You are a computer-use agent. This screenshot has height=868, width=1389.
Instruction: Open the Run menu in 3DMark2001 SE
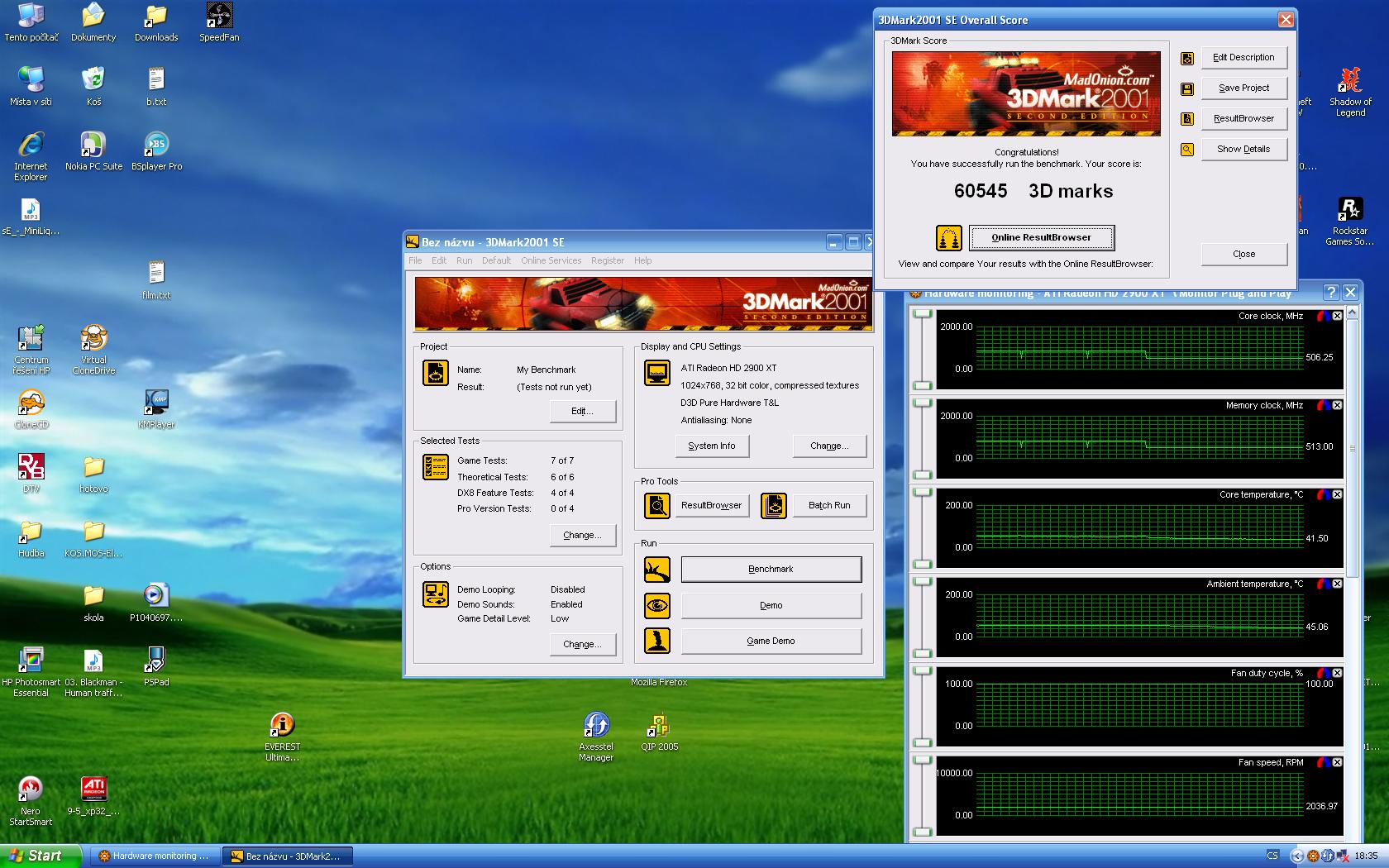point(465,260)
